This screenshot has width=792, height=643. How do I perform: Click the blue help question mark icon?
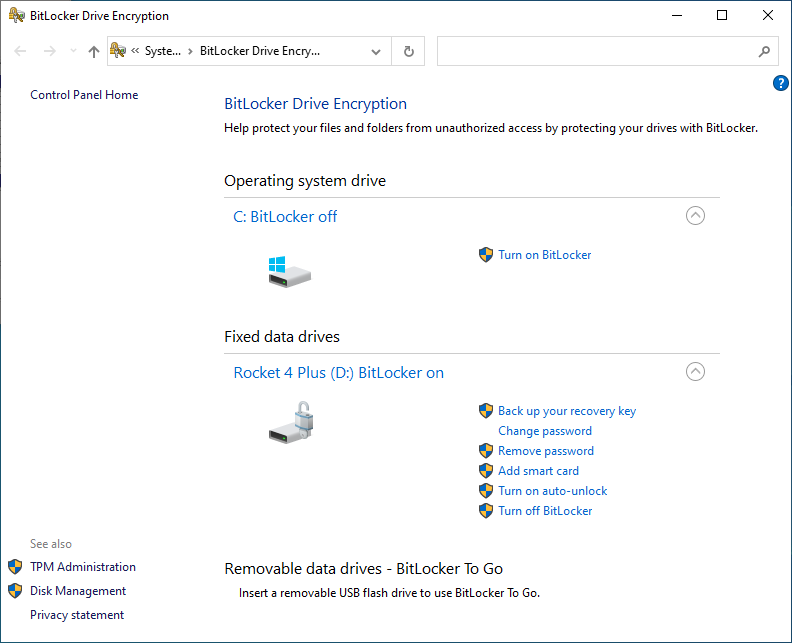(x=781, y=83)
